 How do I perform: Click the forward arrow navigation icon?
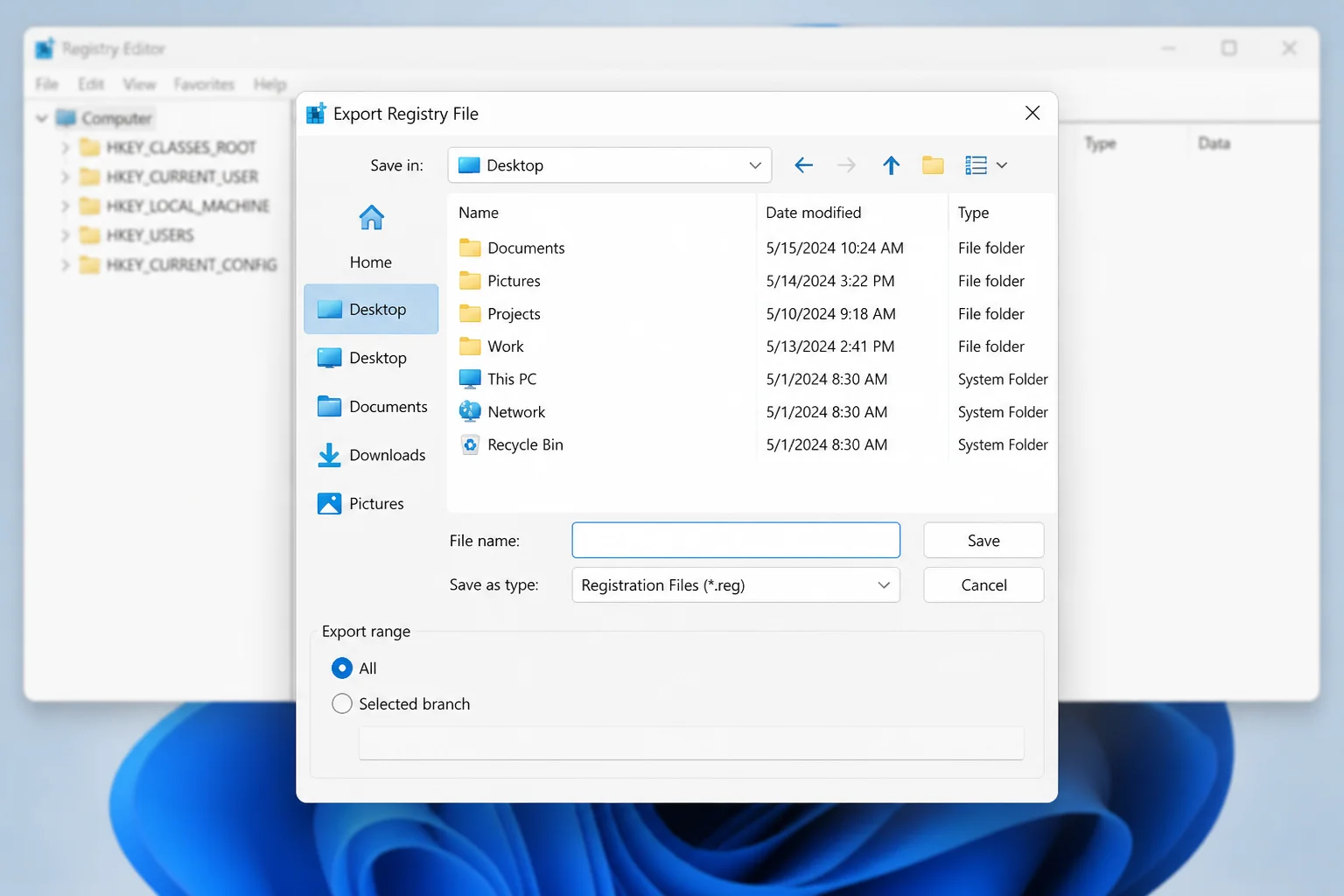coord(846,165)
